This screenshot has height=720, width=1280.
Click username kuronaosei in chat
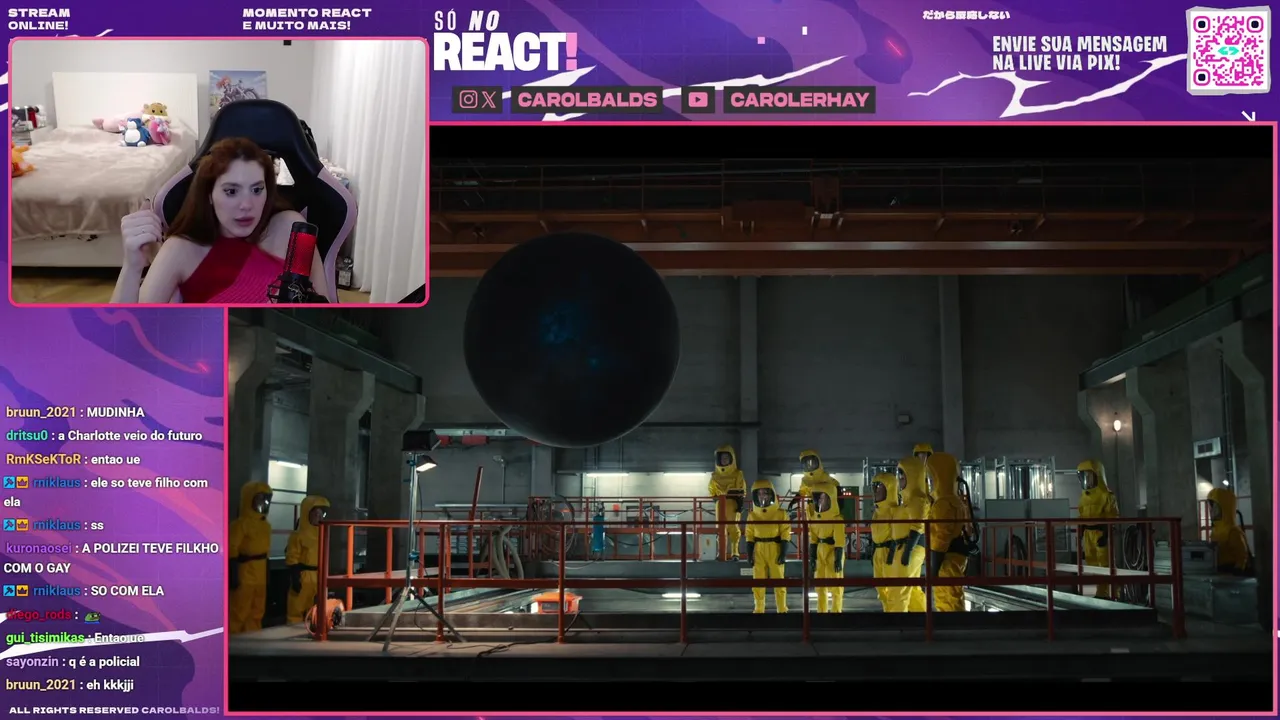point(39,548)
